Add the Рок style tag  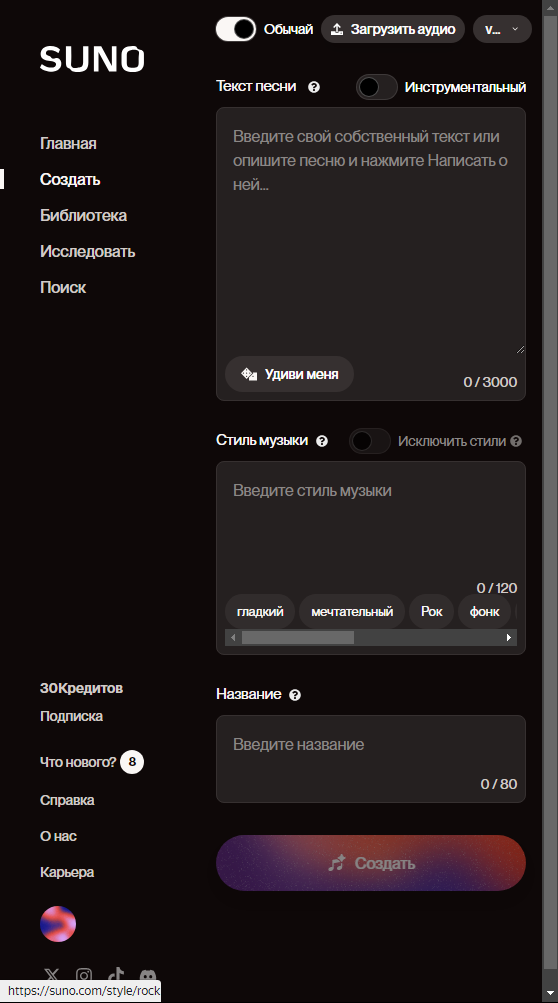coord(431,612)
